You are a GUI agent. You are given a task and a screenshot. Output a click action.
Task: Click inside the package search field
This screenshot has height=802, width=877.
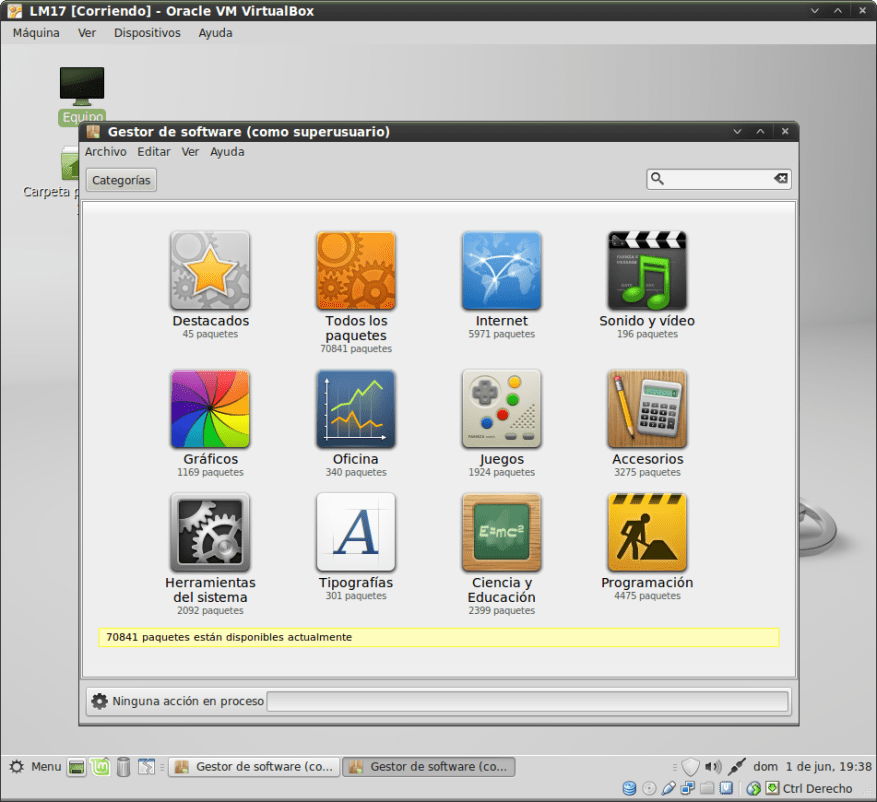(x=715, y=179)
